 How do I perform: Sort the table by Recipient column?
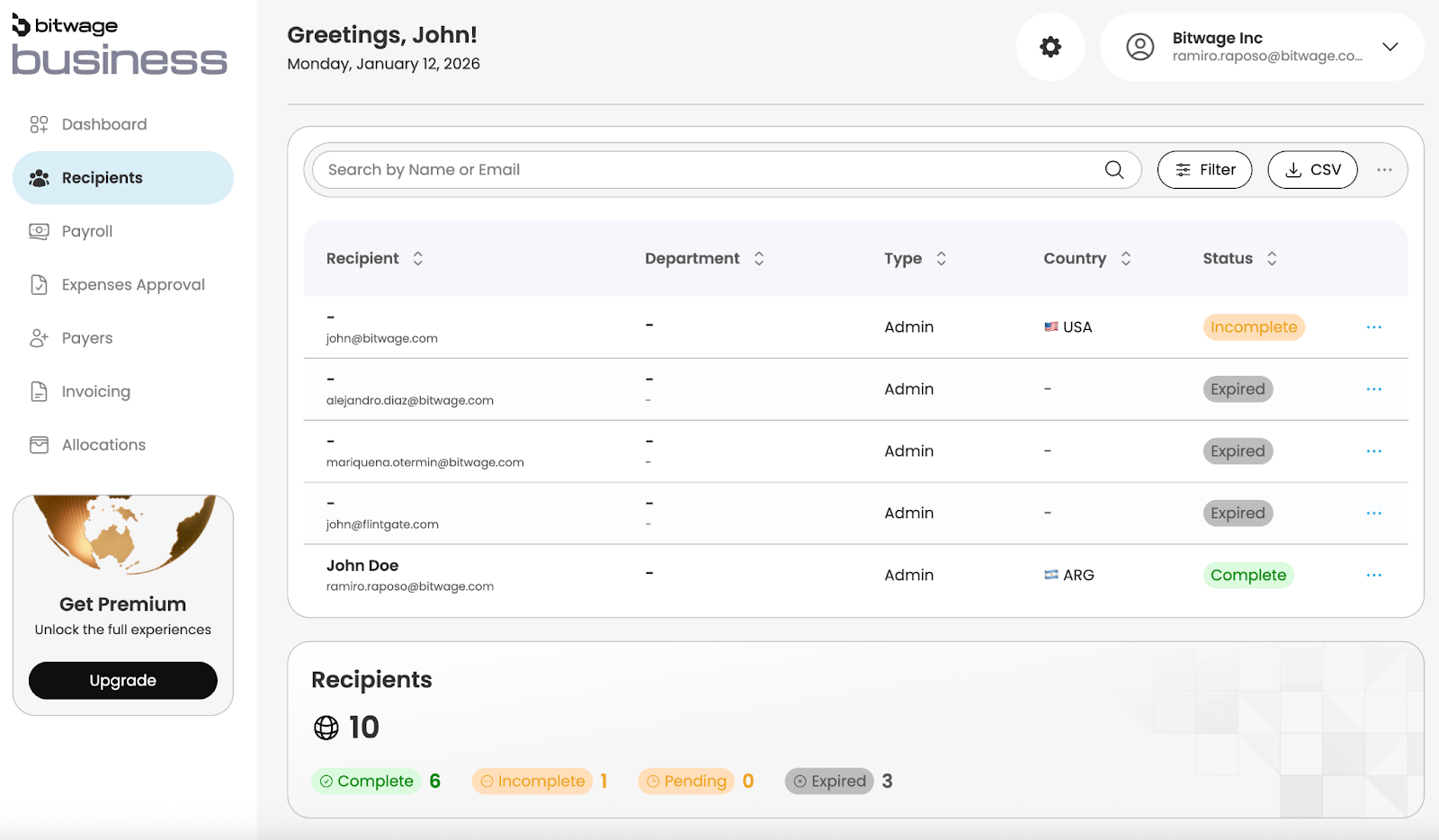418,259
